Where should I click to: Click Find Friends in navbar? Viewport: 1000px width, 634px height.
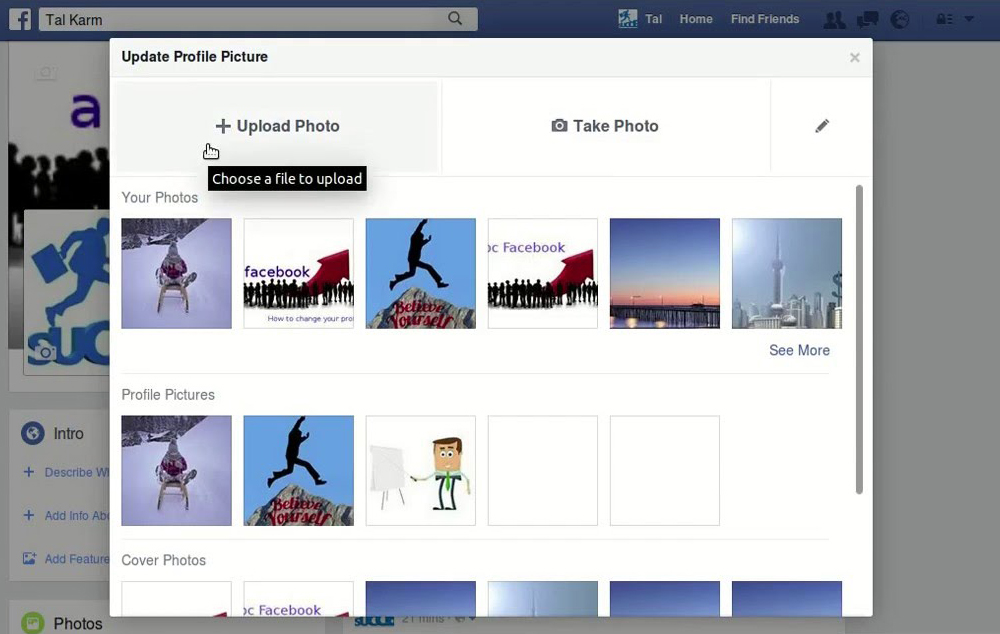coord(765,19)
